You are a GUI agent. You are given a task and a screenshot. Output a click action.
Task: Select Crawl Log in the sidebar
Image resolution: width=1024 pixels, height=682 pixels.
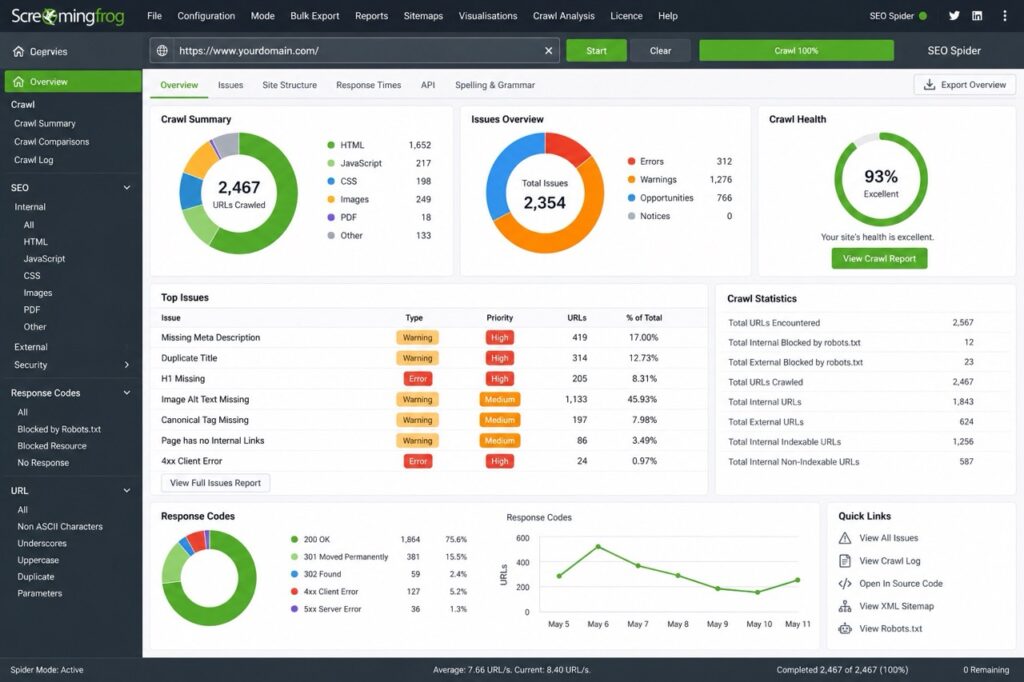coord(34,160)
